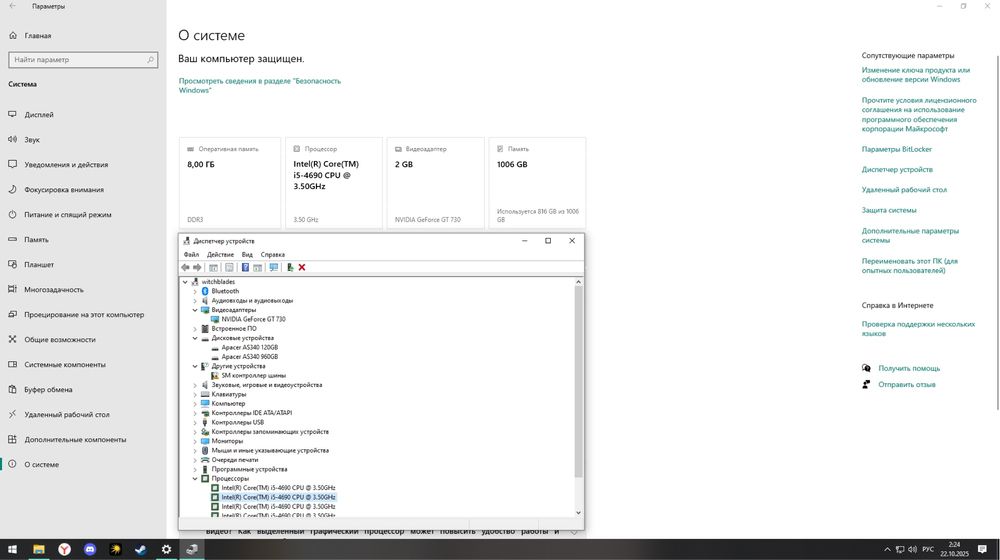Open Фокусировка внимания settings
The width and height of the screenshot is (1000, 560).
(64, 189)
